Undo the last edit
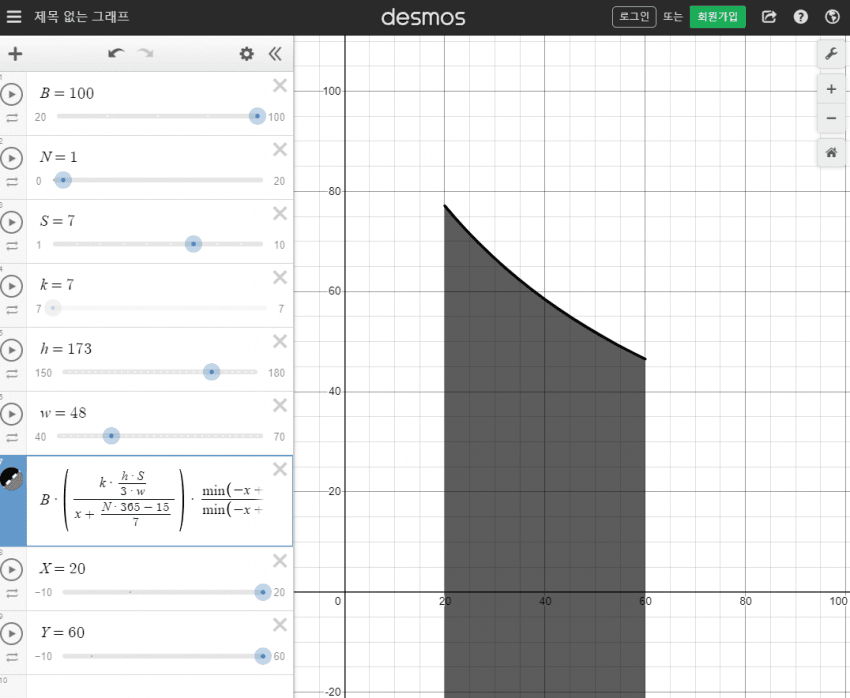The width and height of the screenshot is (850, 698). point(116,54)
